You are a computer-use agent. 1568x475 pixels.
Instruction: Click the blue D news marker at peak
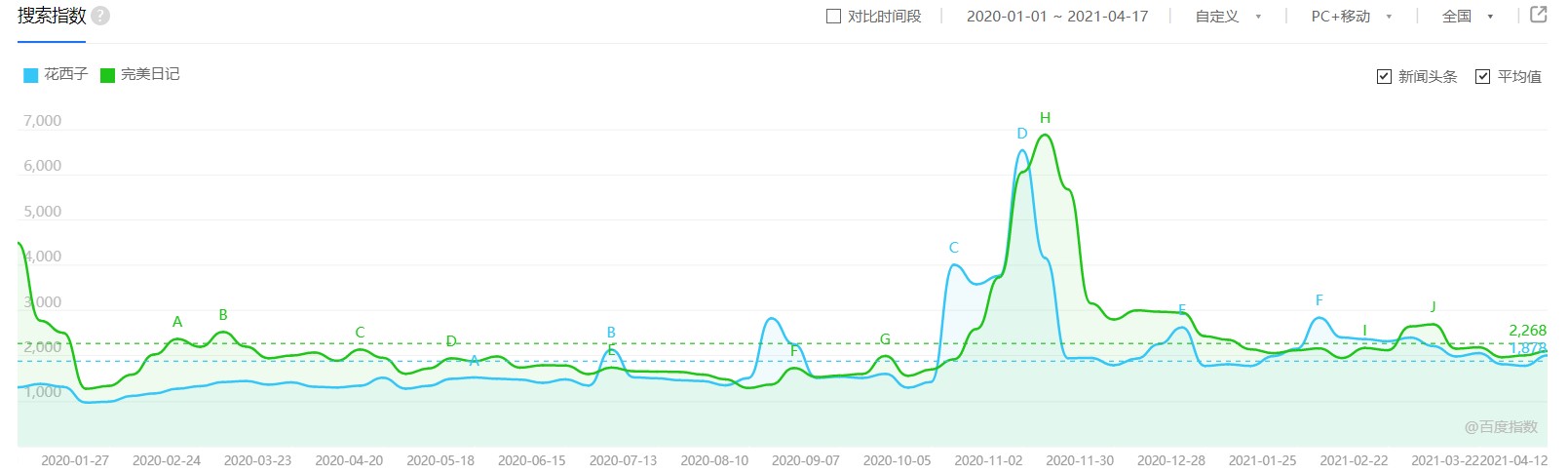click(x=1021, y=134)
